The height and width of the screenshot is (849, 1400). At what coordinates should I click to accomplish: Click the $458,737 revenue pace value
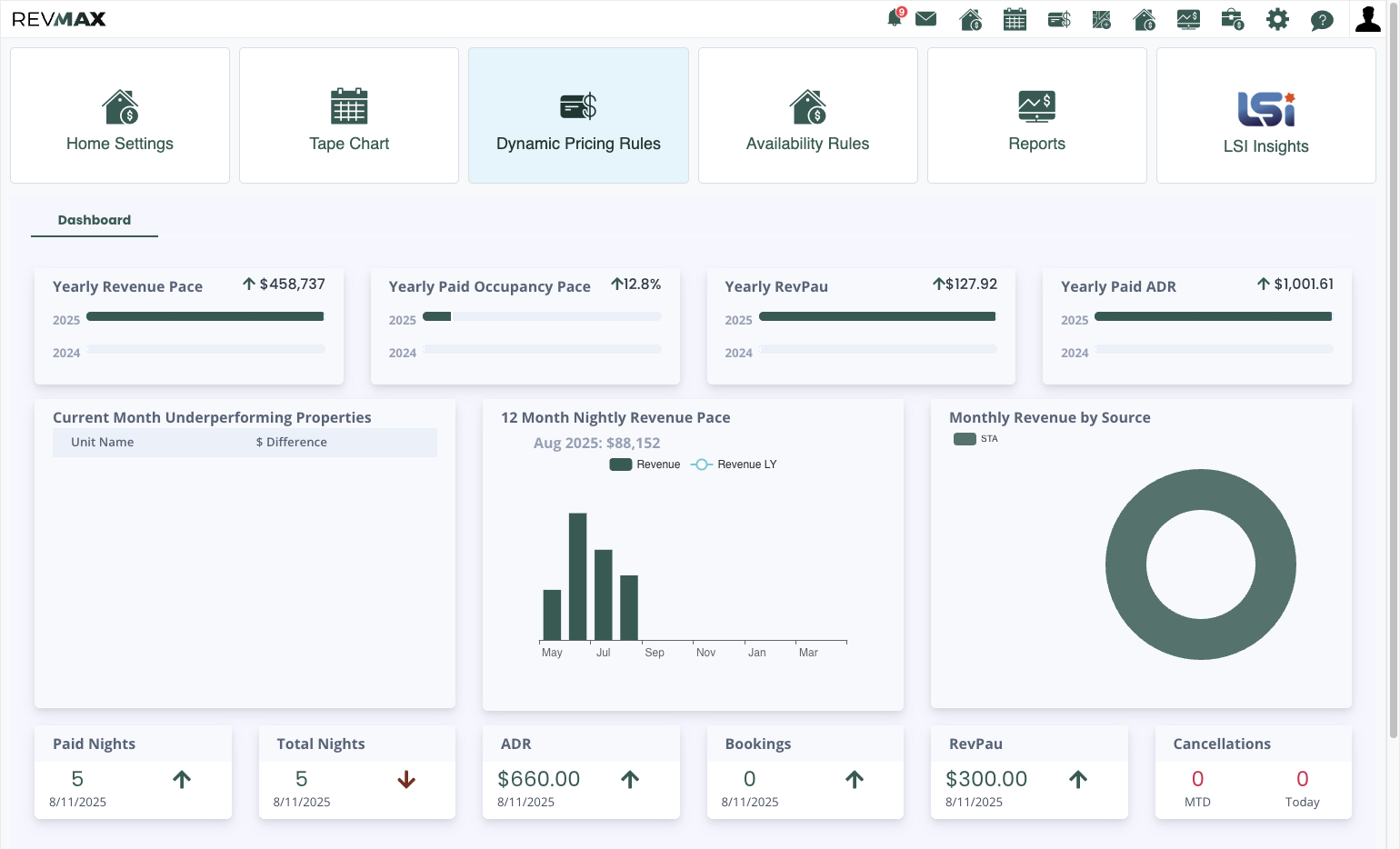(x=292, y=285)
